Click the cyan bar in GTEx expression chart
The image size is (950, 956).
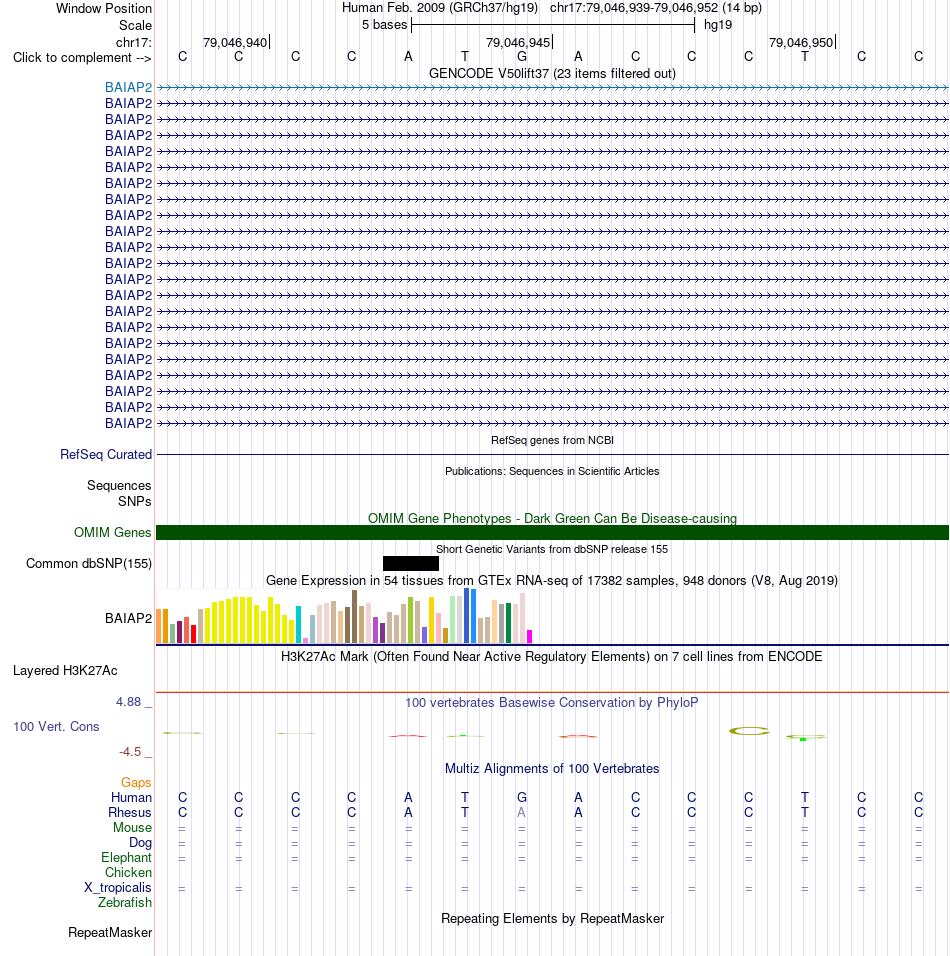point(298,625)
